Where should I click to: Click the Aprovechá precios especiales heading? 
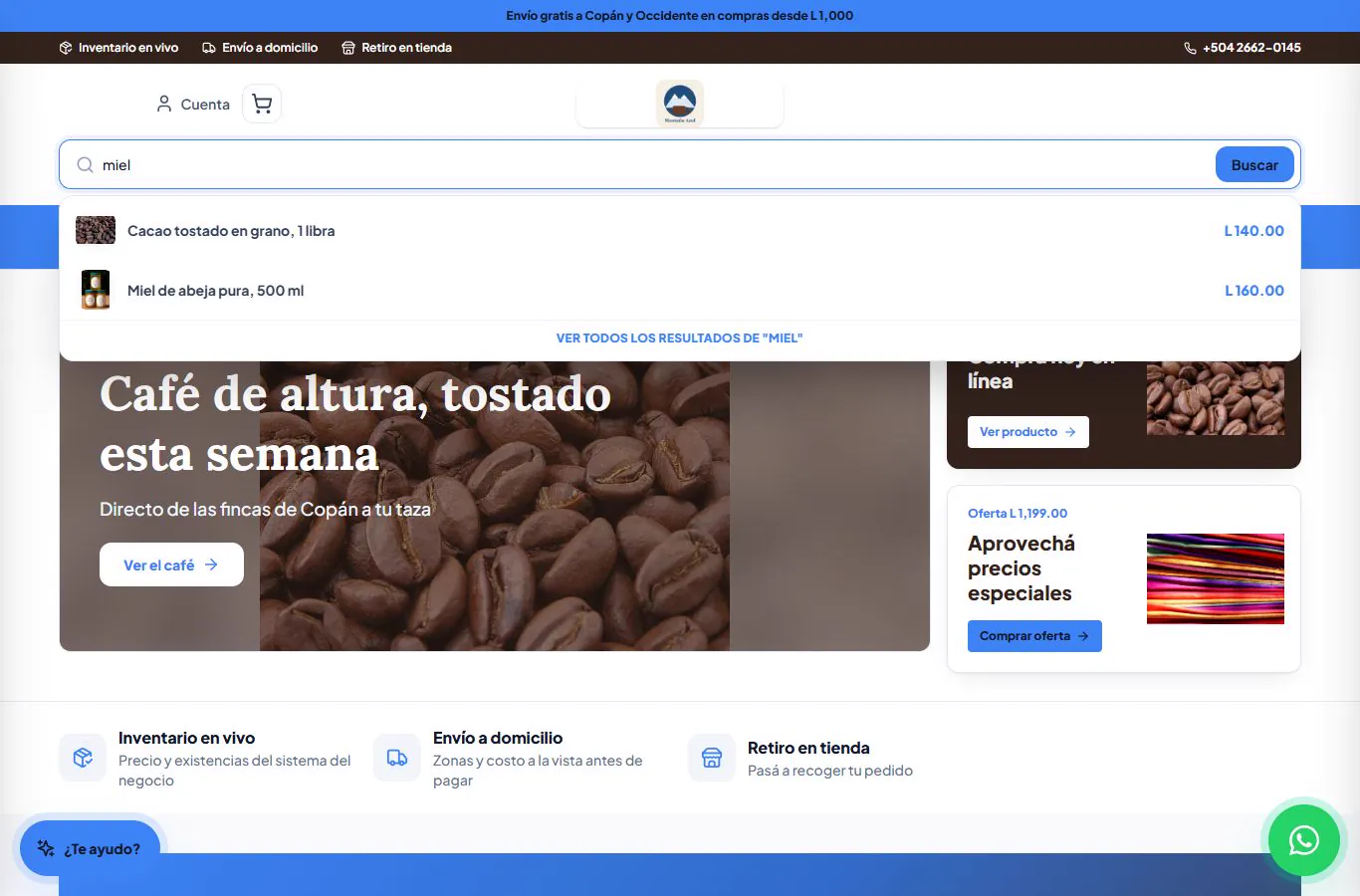pyautogui.click(x=1021, y=568)
